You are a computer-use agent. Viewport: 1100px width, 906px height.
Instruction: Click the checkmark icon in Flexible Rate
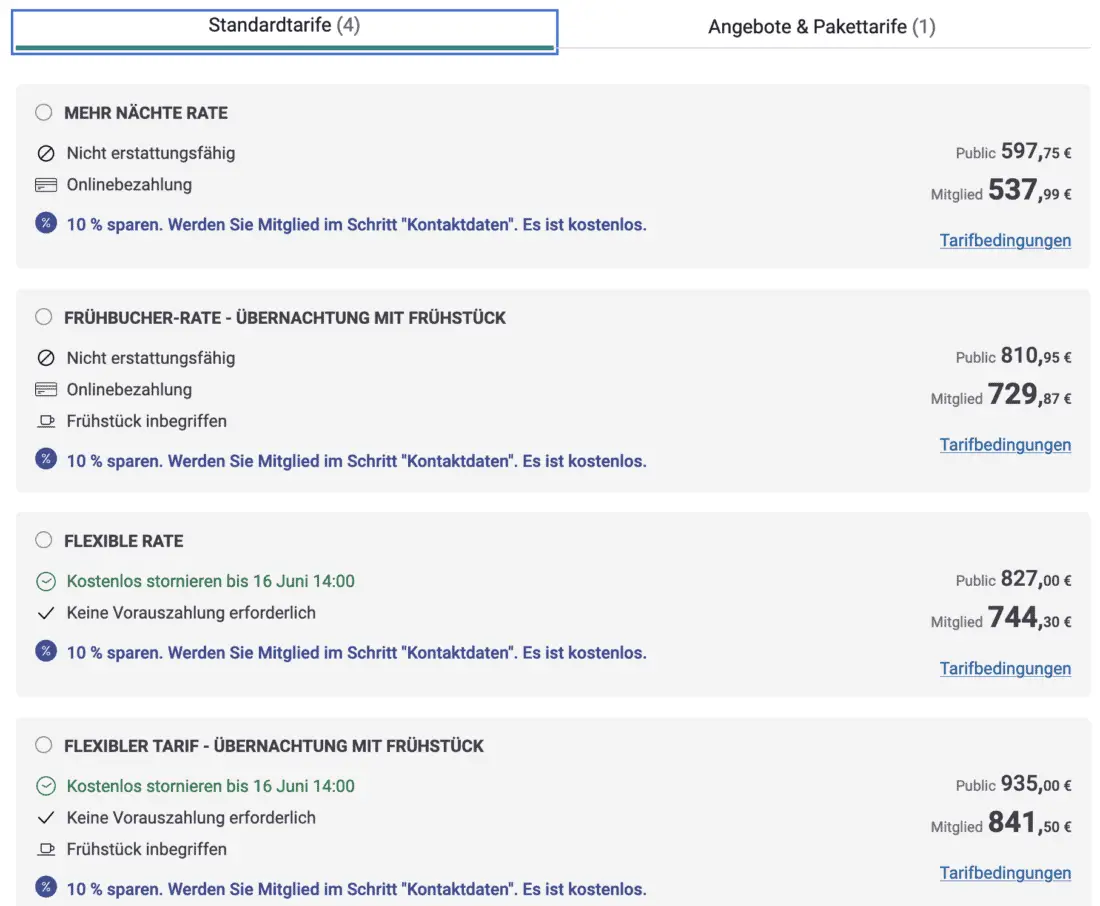45,613
